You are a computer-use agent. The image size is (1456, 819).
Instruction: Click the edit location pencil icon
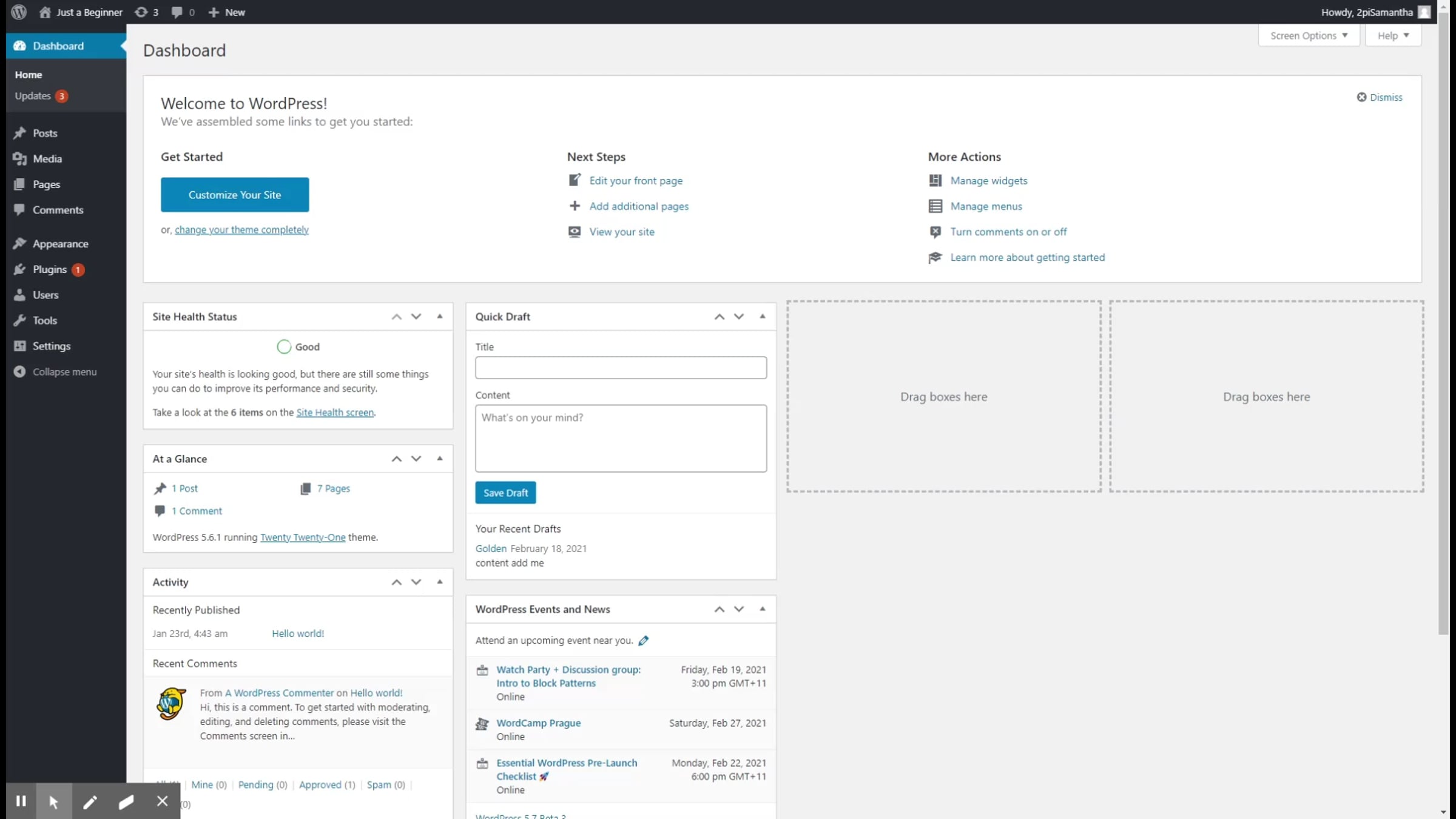[x=644, y=641]
